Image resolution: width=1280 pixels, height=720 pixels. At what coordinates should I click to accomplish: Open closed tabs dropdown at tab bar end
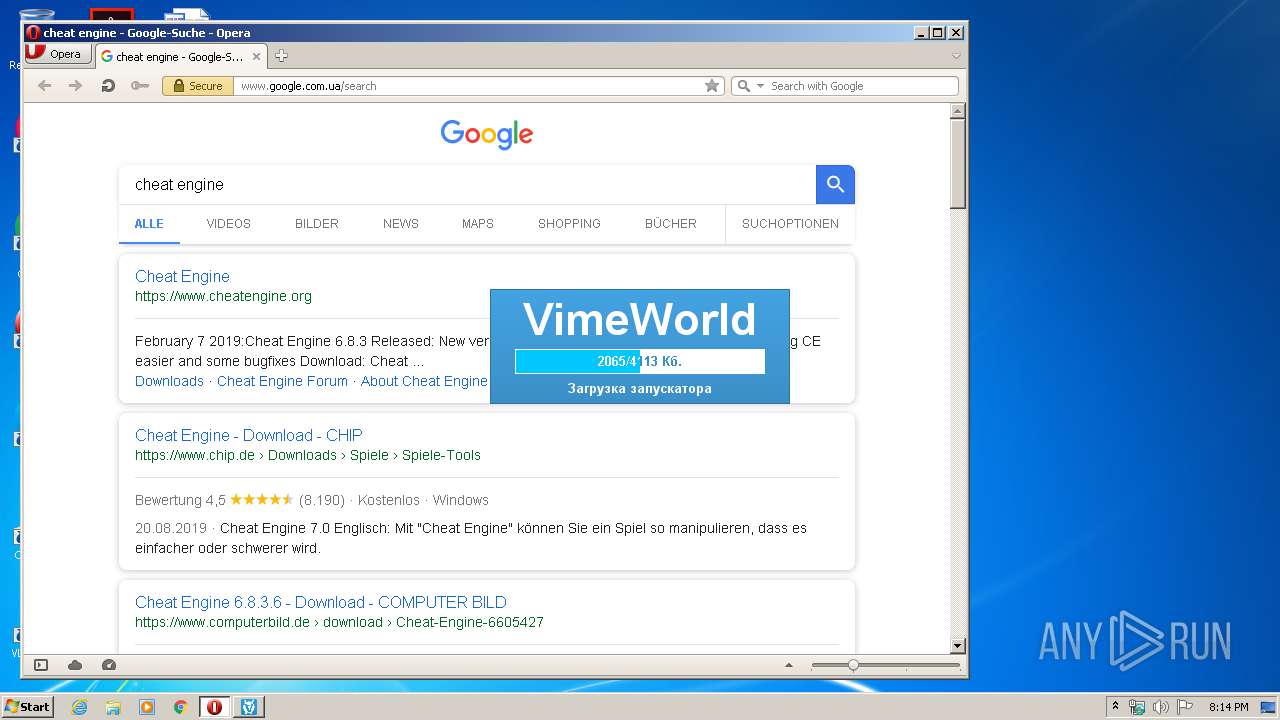[956, 56]
